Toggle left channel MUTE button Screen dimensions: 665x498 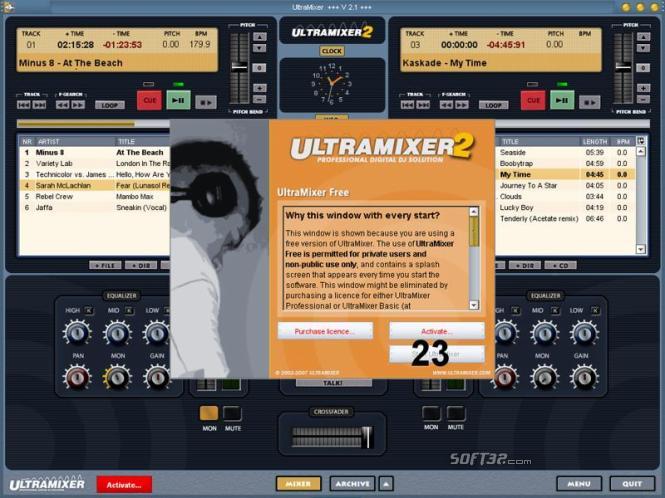pos(232,414)
